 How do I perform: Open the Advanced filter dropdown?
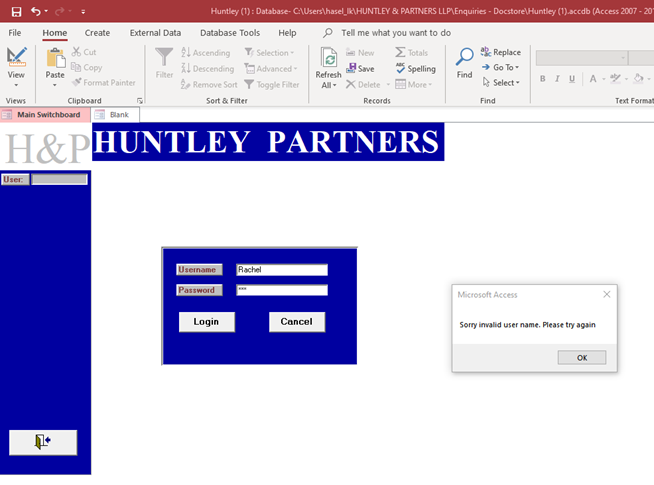point(271,68)
